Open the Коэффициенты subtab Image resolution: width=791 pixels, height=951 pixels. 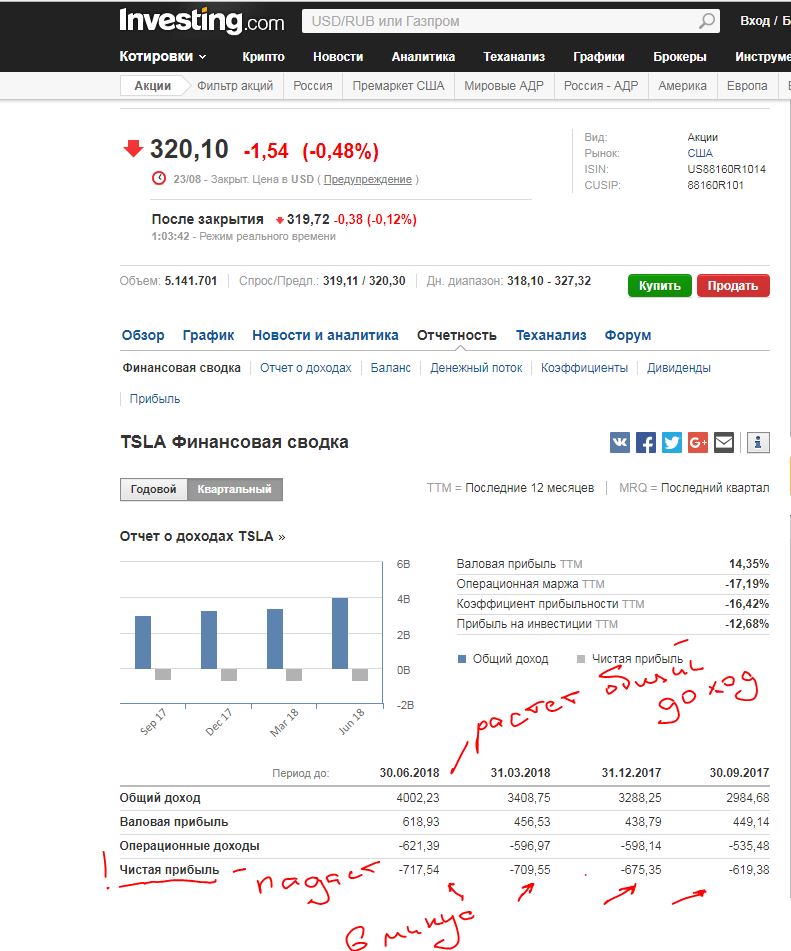[x=584, y=368]
